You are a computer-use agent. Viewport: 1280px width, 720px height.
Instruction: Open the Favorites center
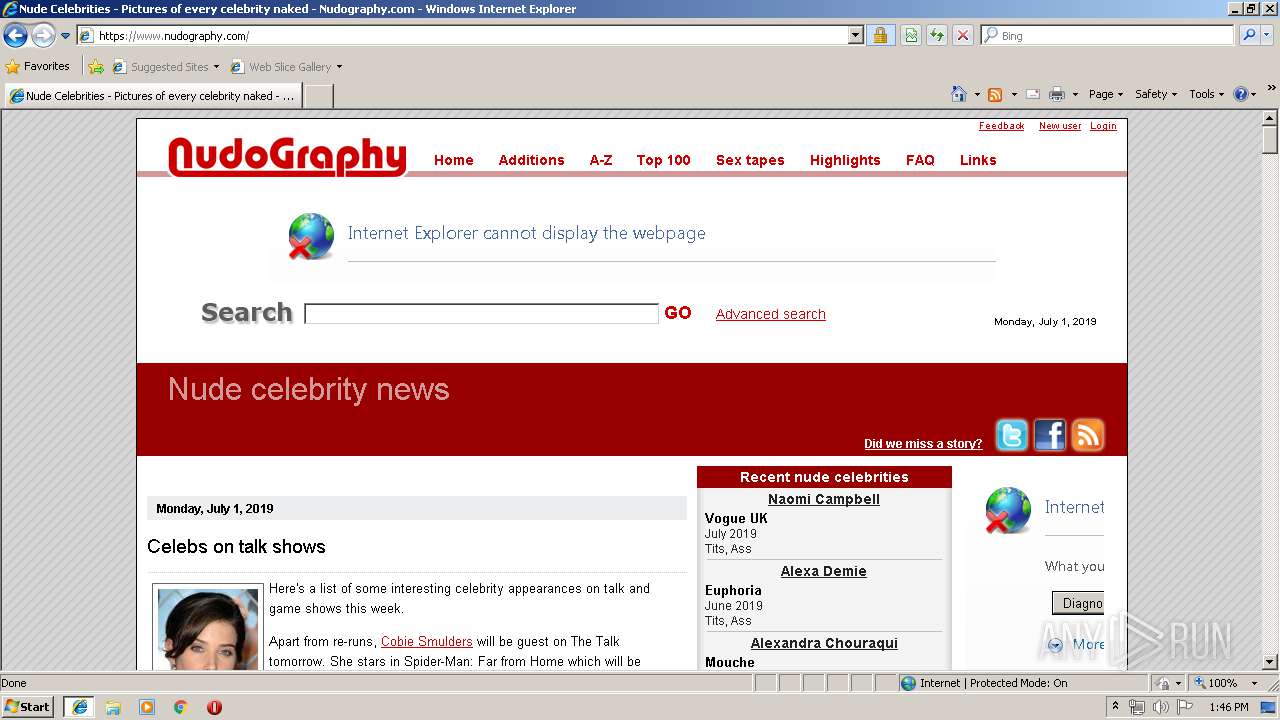[x=37, y=66]
